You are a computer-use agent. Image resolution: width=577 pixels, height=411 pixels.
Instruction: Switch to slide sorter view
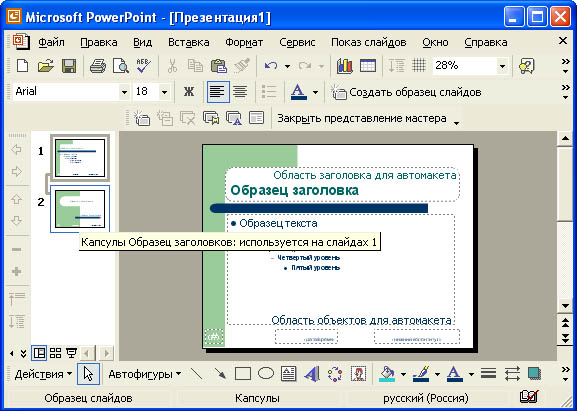point(55,353)
